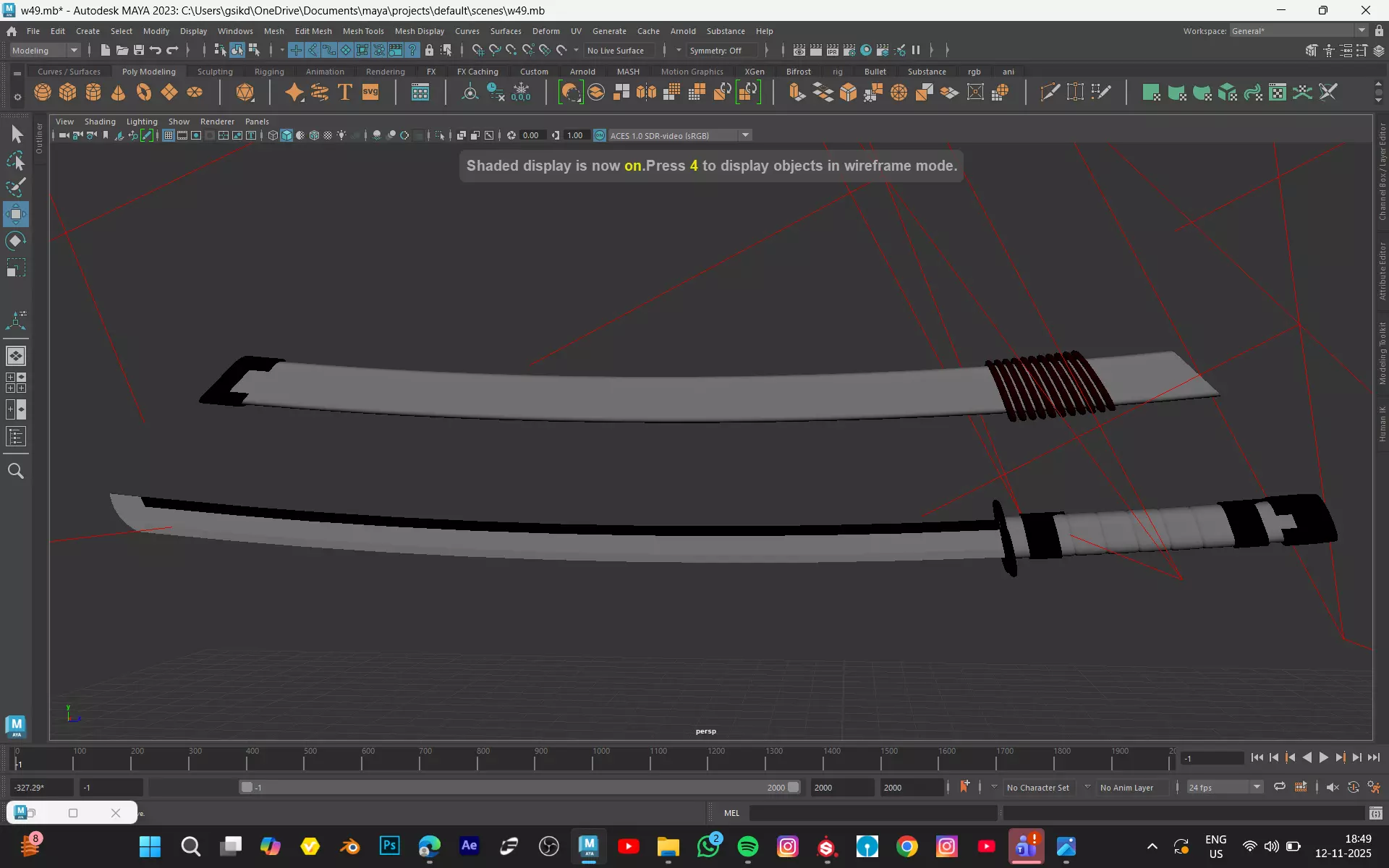
Task: Select the Rotate tool in Tool Box
Action: click(16, 241)
